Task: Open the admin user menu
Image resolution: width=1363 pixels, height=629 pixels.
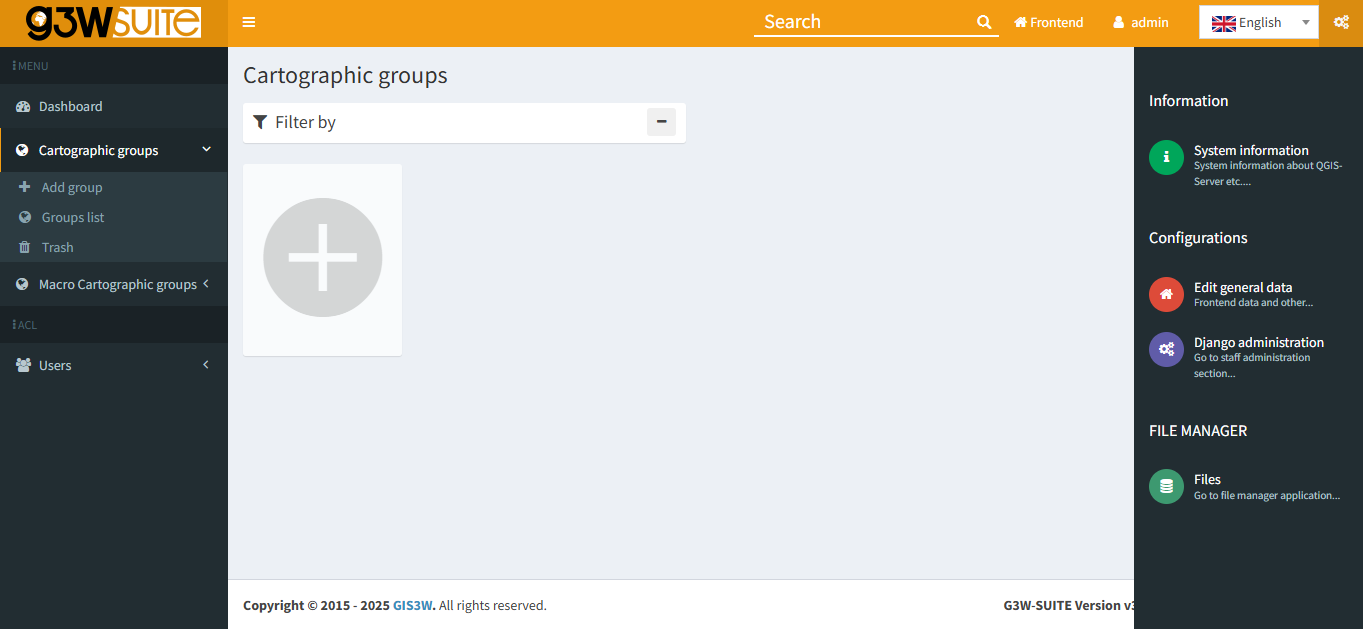Action: coord(1141,22)
